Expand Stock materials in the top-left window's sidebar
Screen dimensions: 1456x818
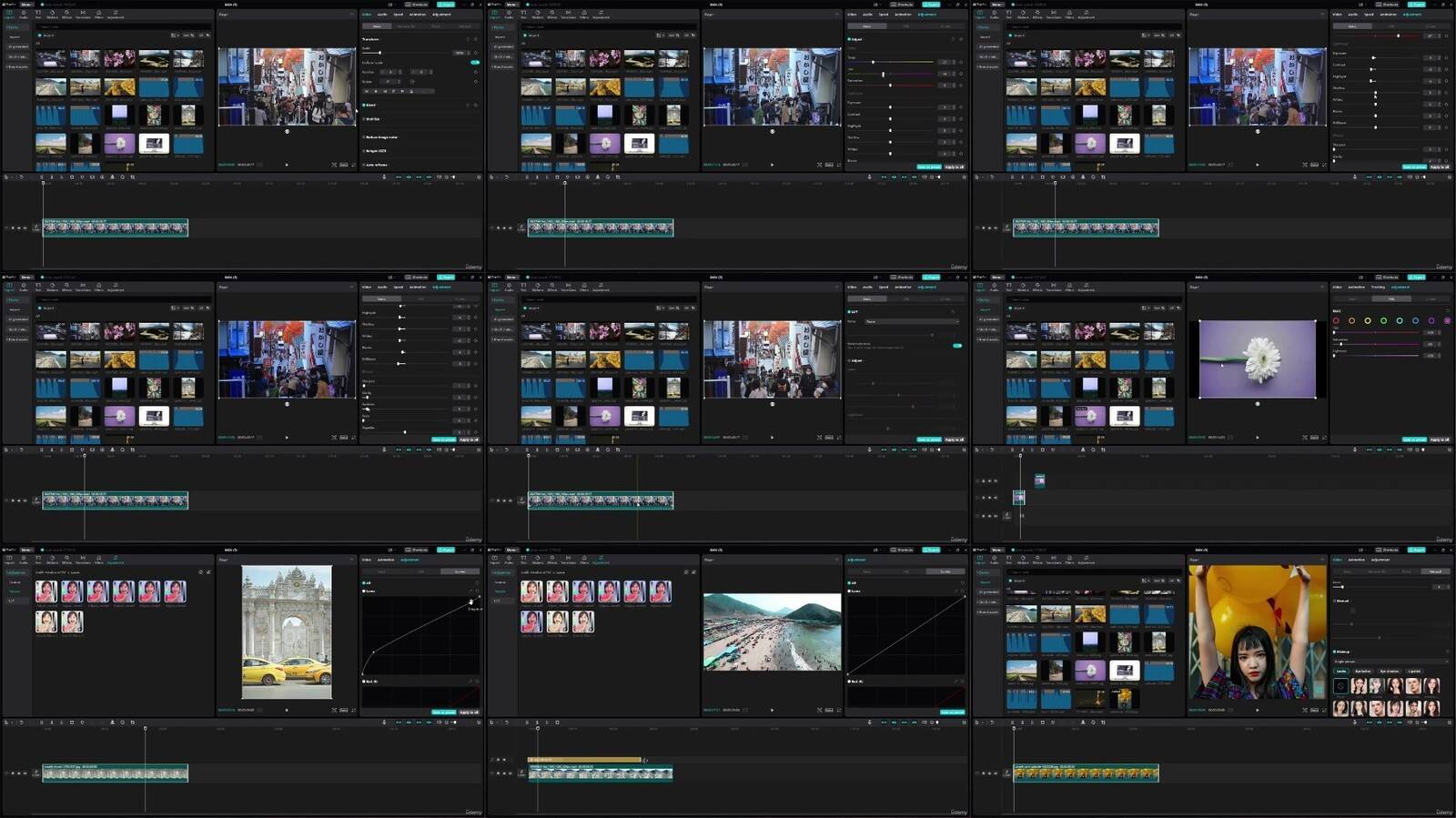(x=17, y=56)
